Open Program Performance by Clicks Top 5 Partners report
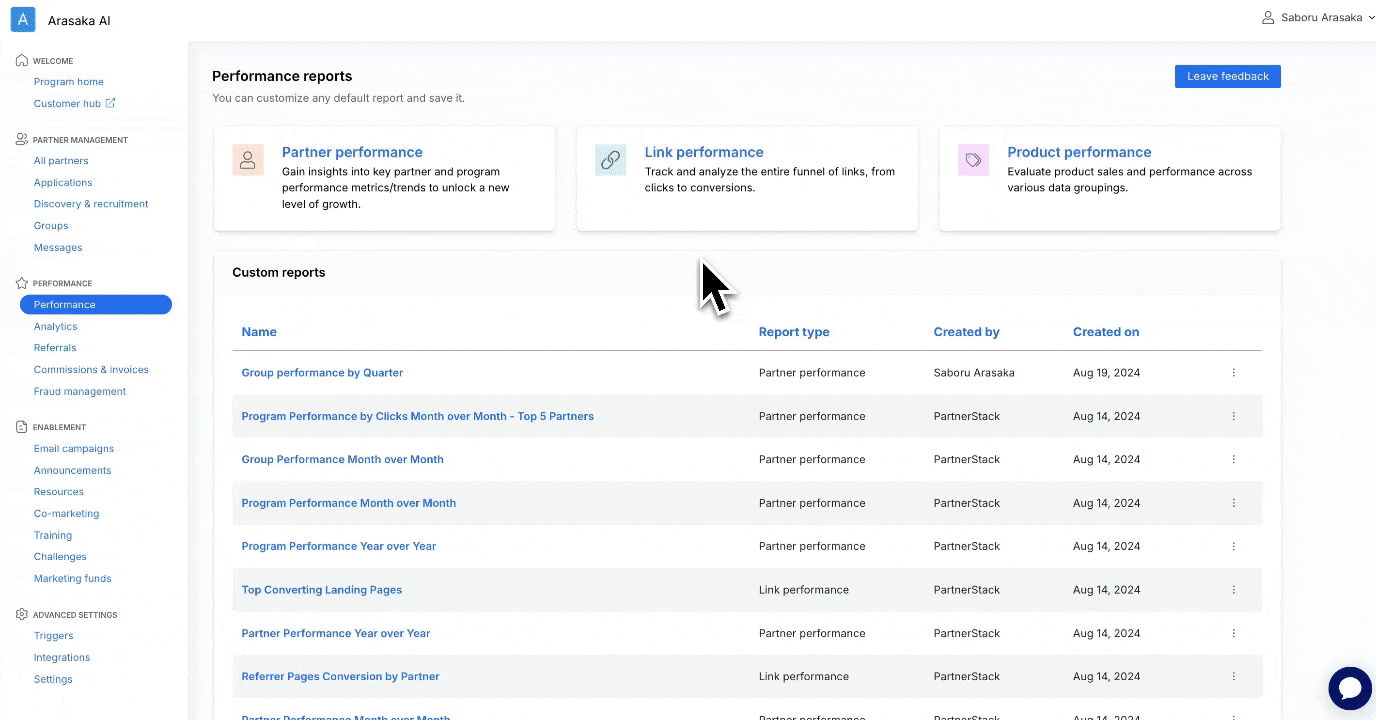The height and width of the screenshot is (720, 1376). (x=418, y=416)
